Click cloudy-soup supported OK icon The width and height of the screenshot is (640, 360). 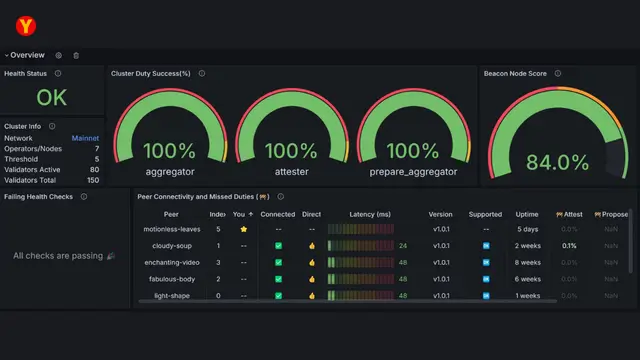486,246
